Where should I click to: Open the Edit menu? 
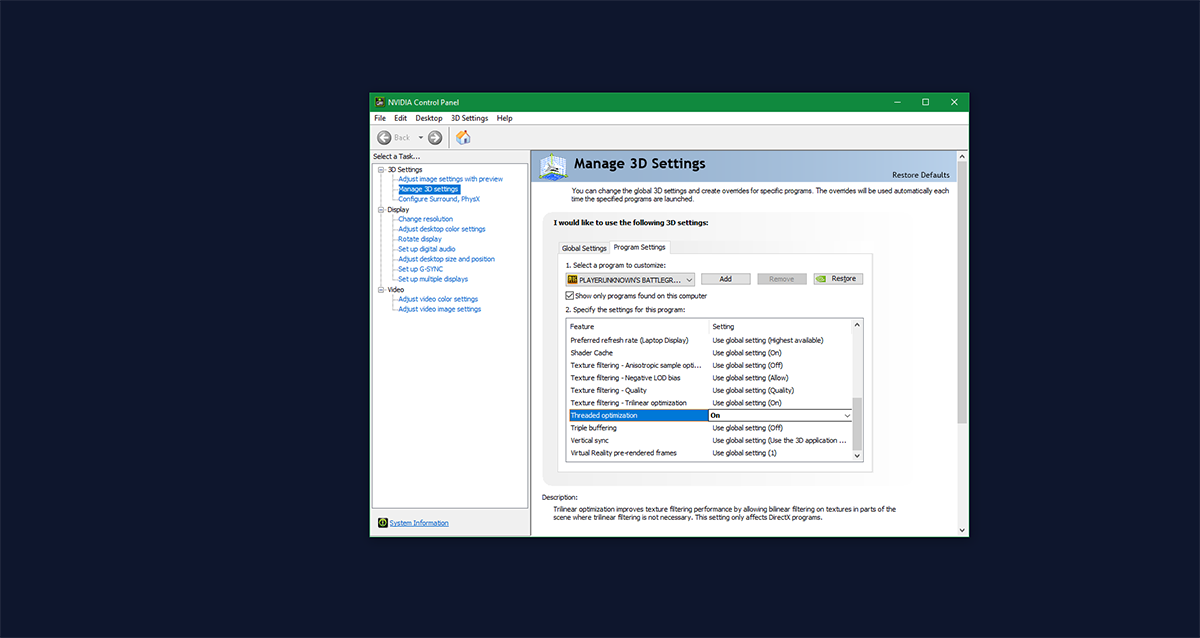click(x=400, y=118)
